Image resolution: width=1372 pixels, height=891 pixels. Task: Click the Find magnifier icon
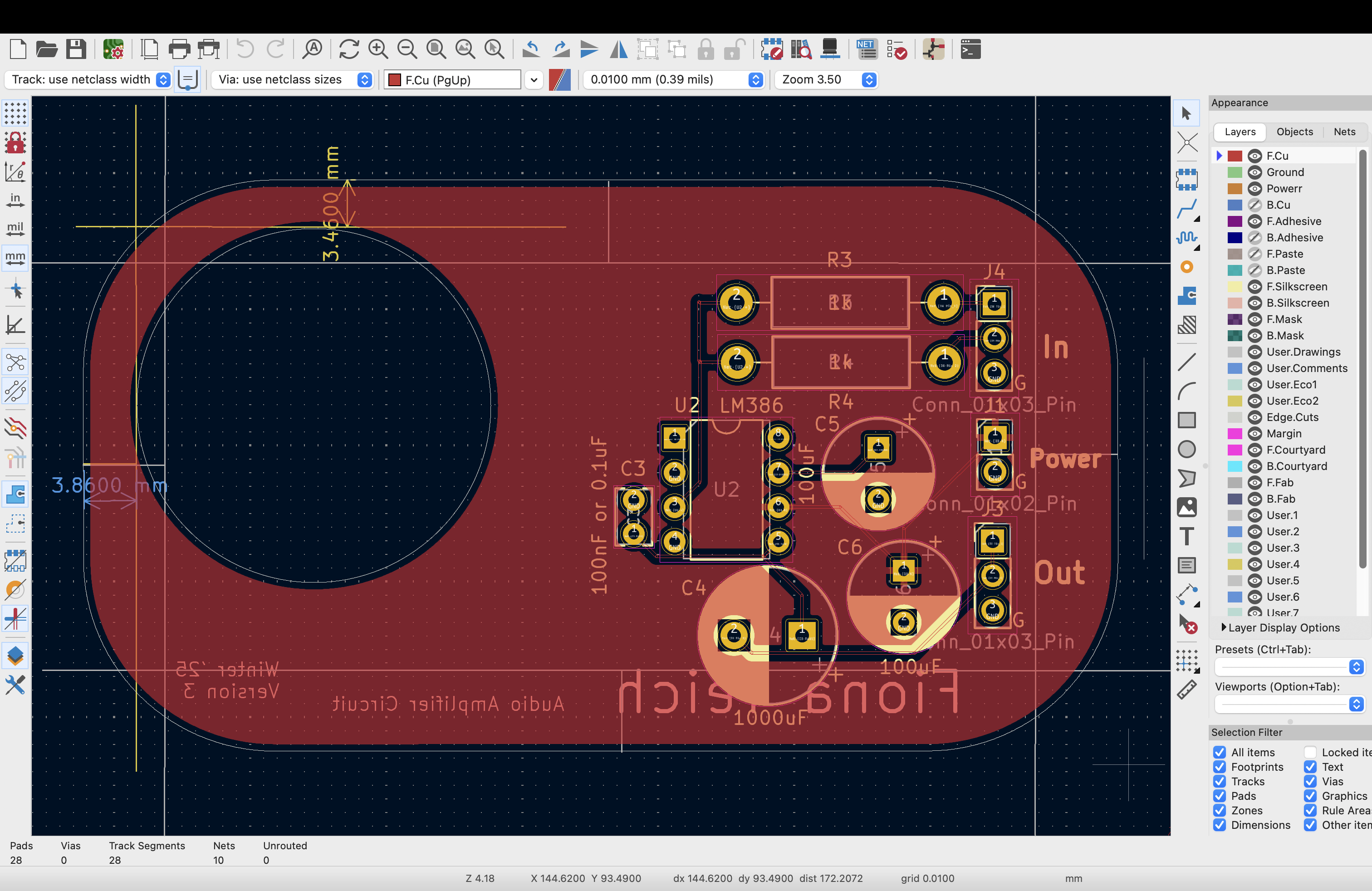pos(313,49)
